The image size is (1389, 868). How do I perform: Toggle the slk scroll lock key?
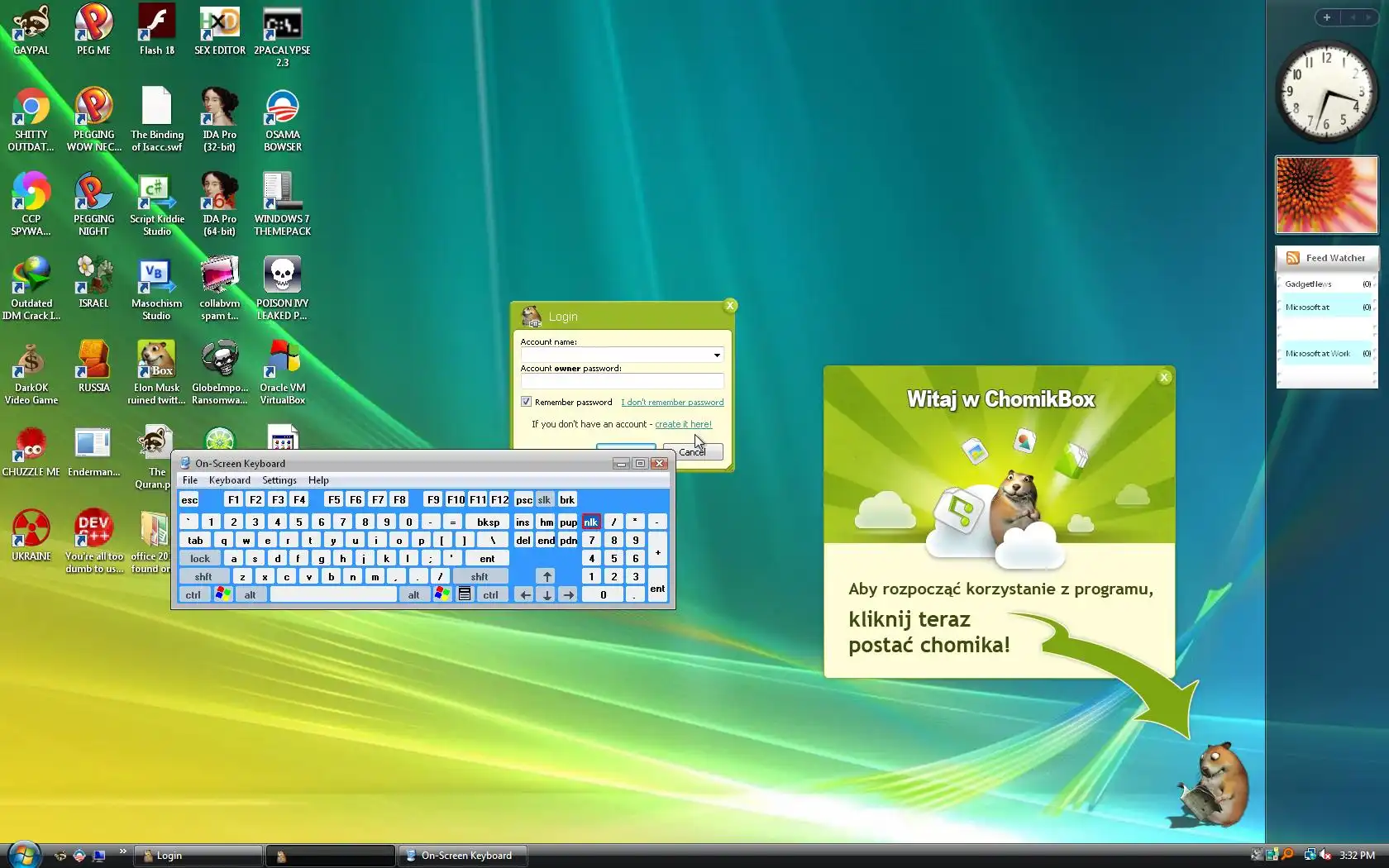[544, 499]
